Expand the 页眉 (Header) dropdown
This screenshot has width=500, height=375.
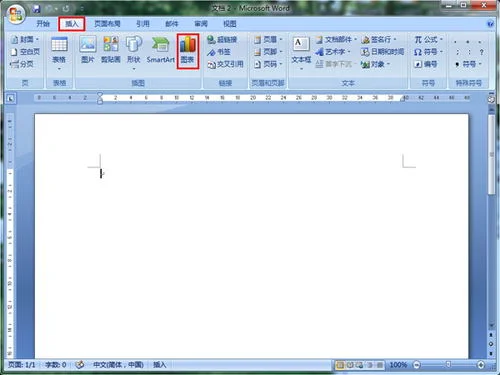tap(268, 39)
